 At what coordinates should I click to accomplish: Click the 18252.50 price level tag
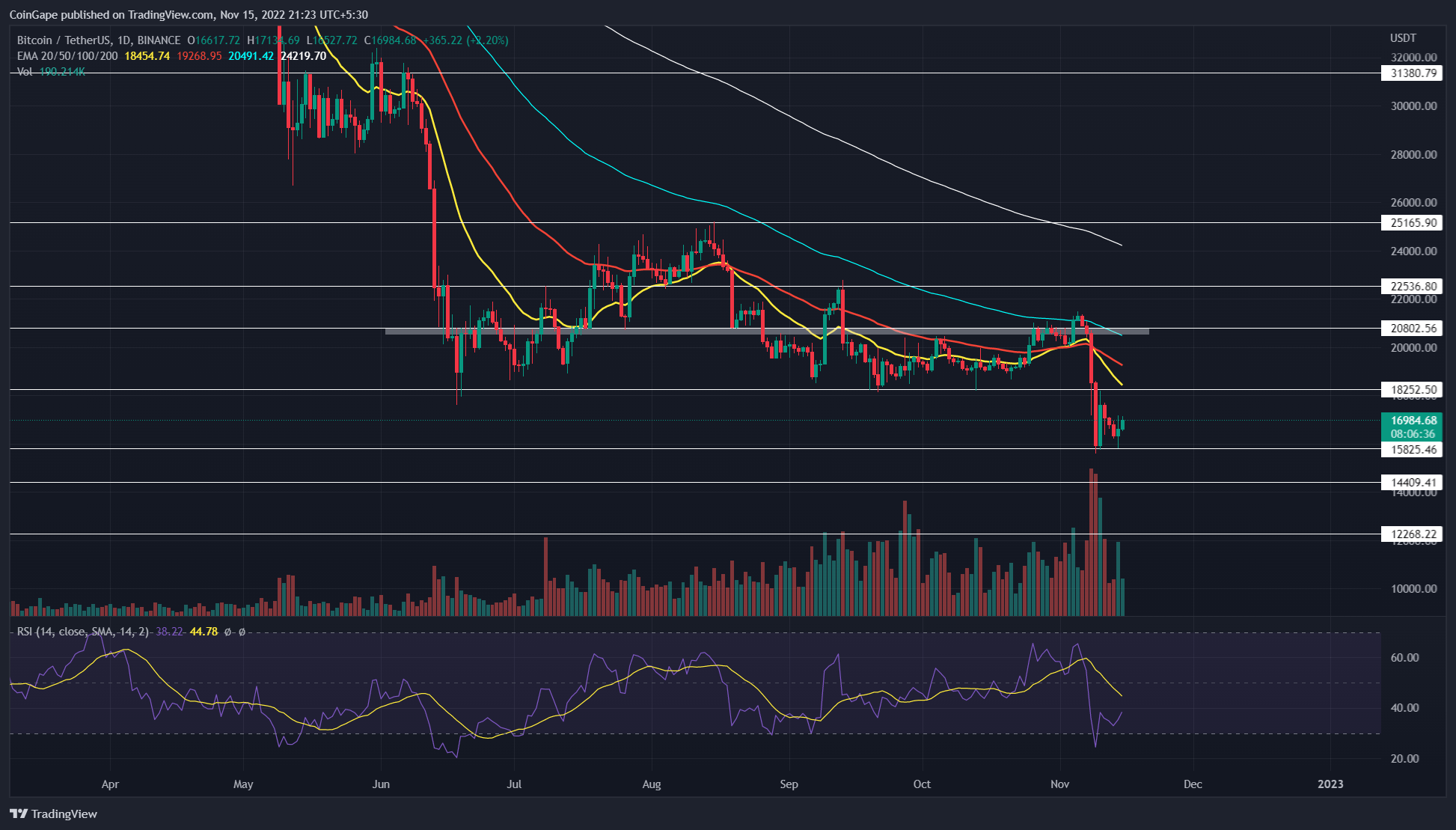coord(1410,389)
